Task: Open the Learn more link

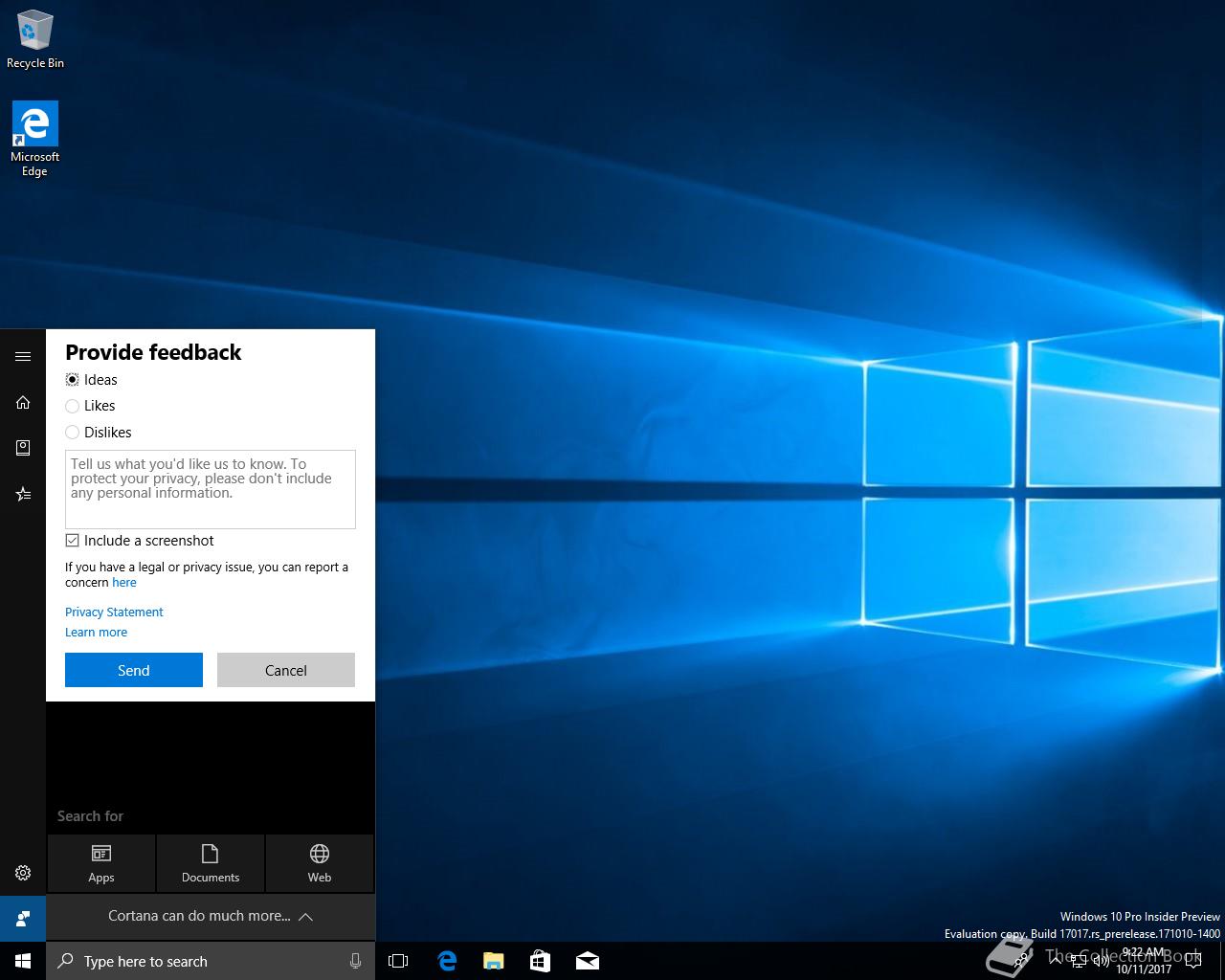Action: coord(96,633)
